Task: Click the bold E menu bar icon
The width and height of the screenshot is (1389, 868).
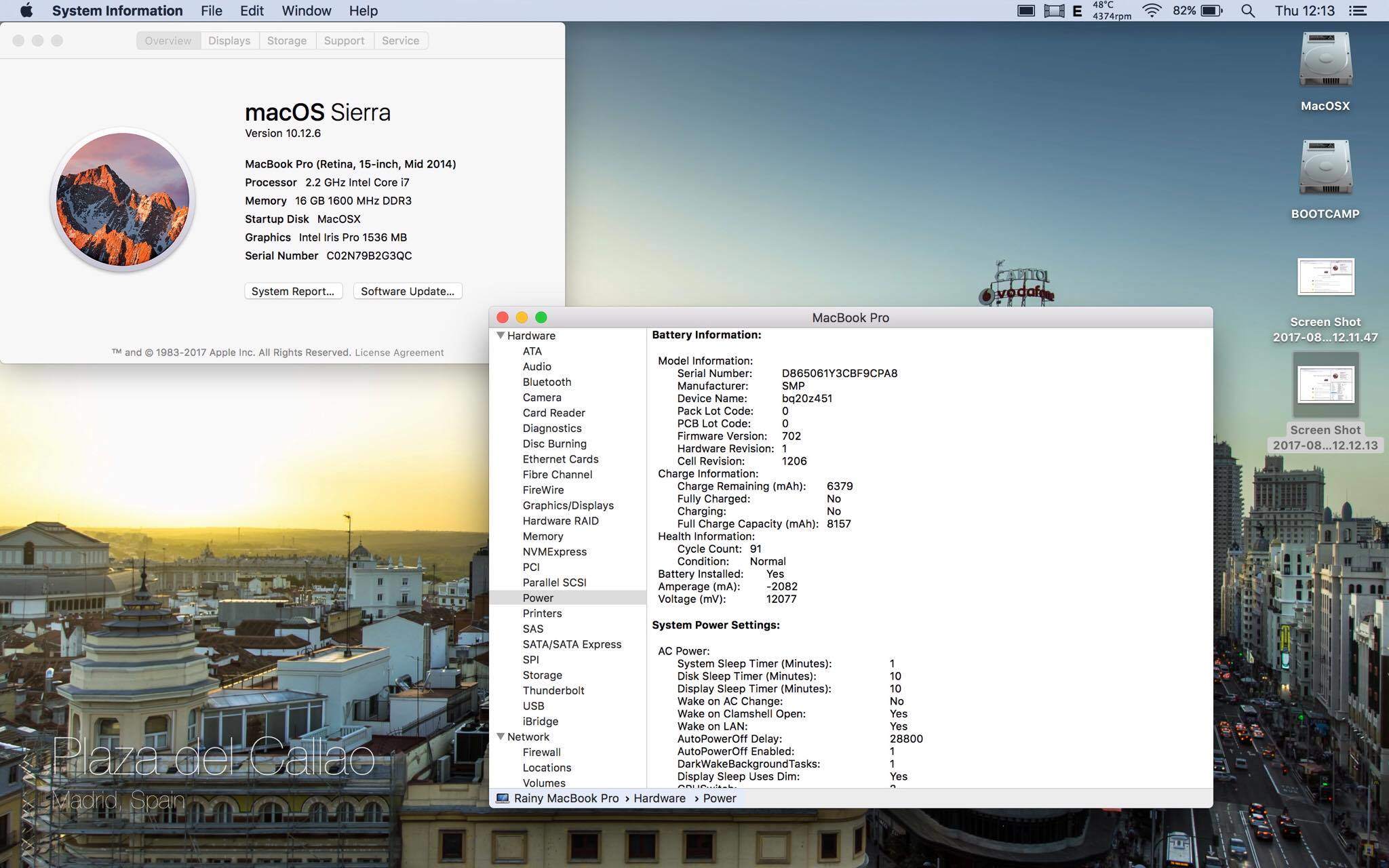Action: (x=1077, y=11)
